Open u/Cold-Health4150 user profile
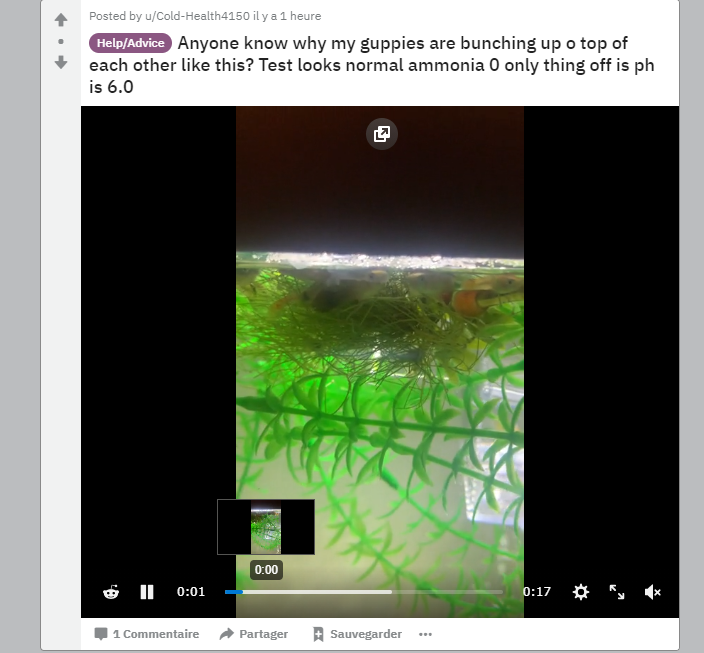The image size is (704, 653). pos(197,16)
